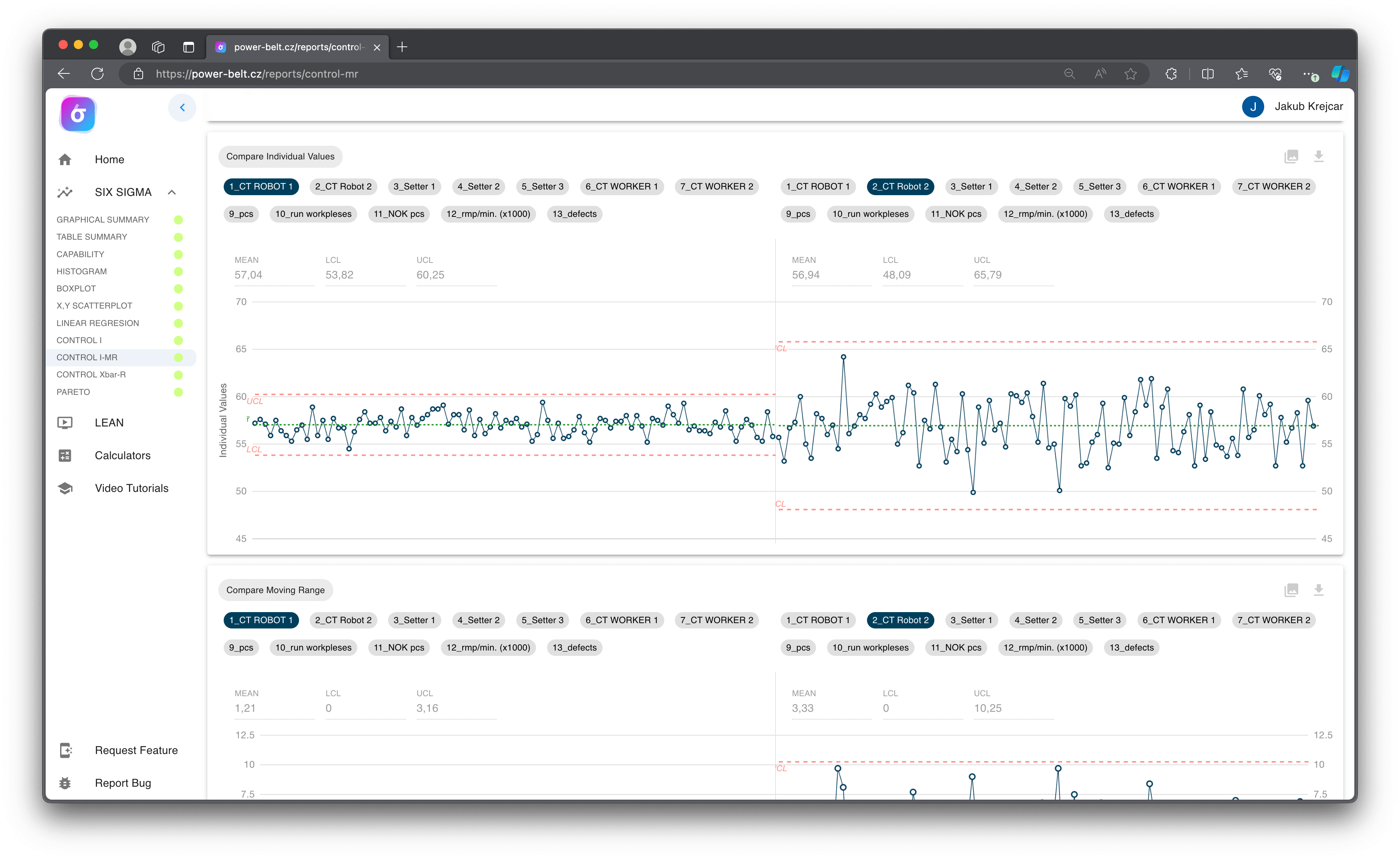Select the 3_Setter 1 chip in the left Individual Values chart
Image resolution: width=1400 pixels, height=859 pixels.
click(414, 186)
